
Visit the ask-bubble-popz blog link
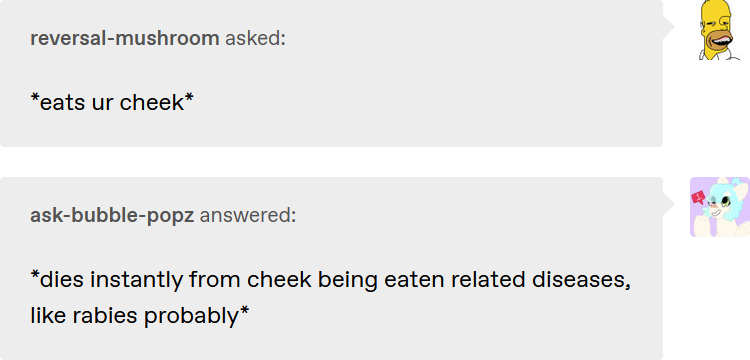click(112, 216)
